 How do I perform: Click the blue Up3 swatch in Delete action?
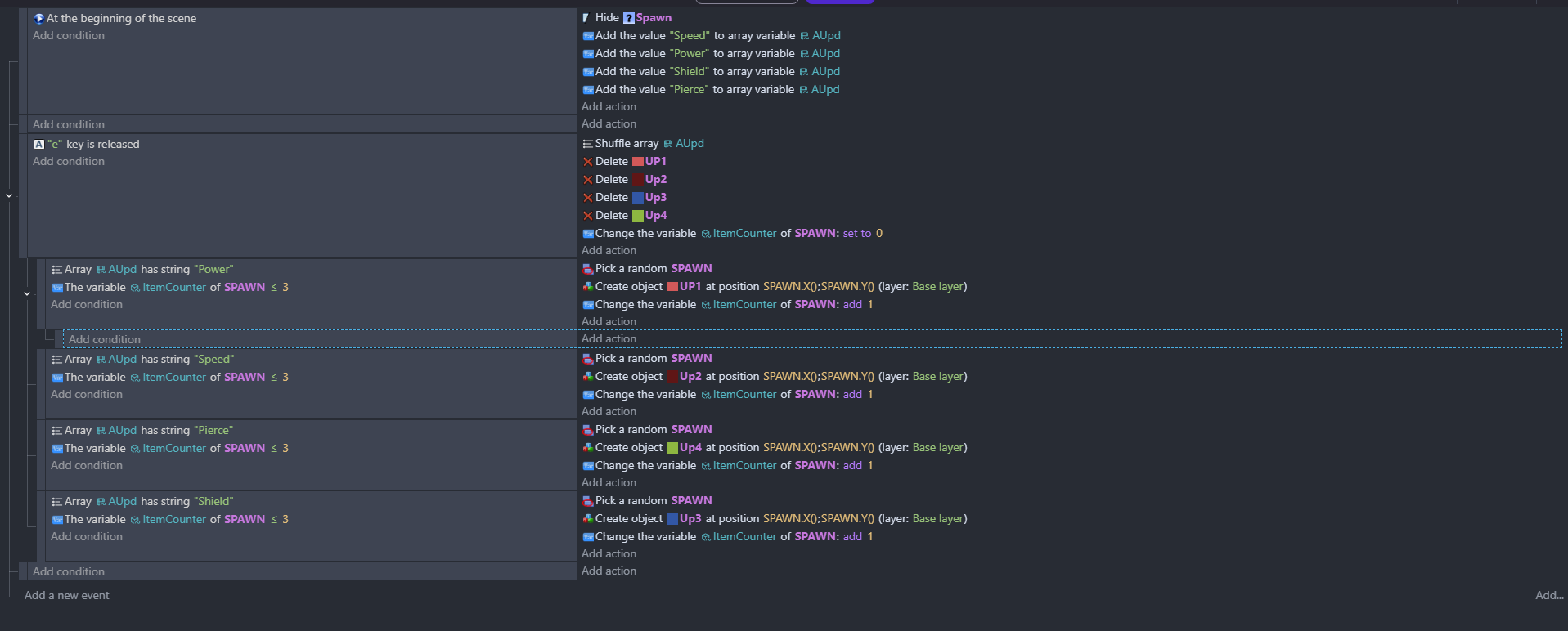[x=638, y=198]
